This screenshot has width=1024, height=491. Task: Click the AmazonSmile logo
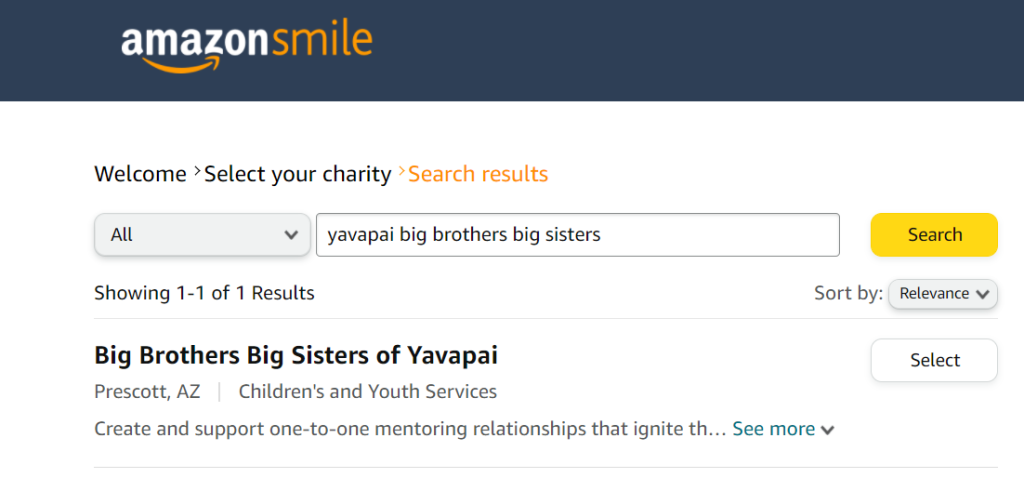pos(246,44)
